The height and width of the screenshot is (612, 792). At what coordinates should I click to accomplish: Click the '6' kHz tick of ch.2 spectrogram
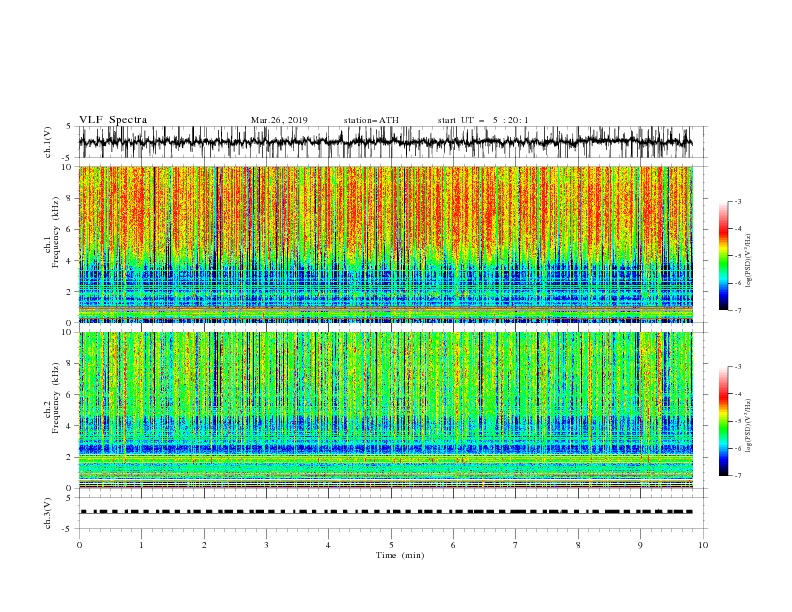69,395
